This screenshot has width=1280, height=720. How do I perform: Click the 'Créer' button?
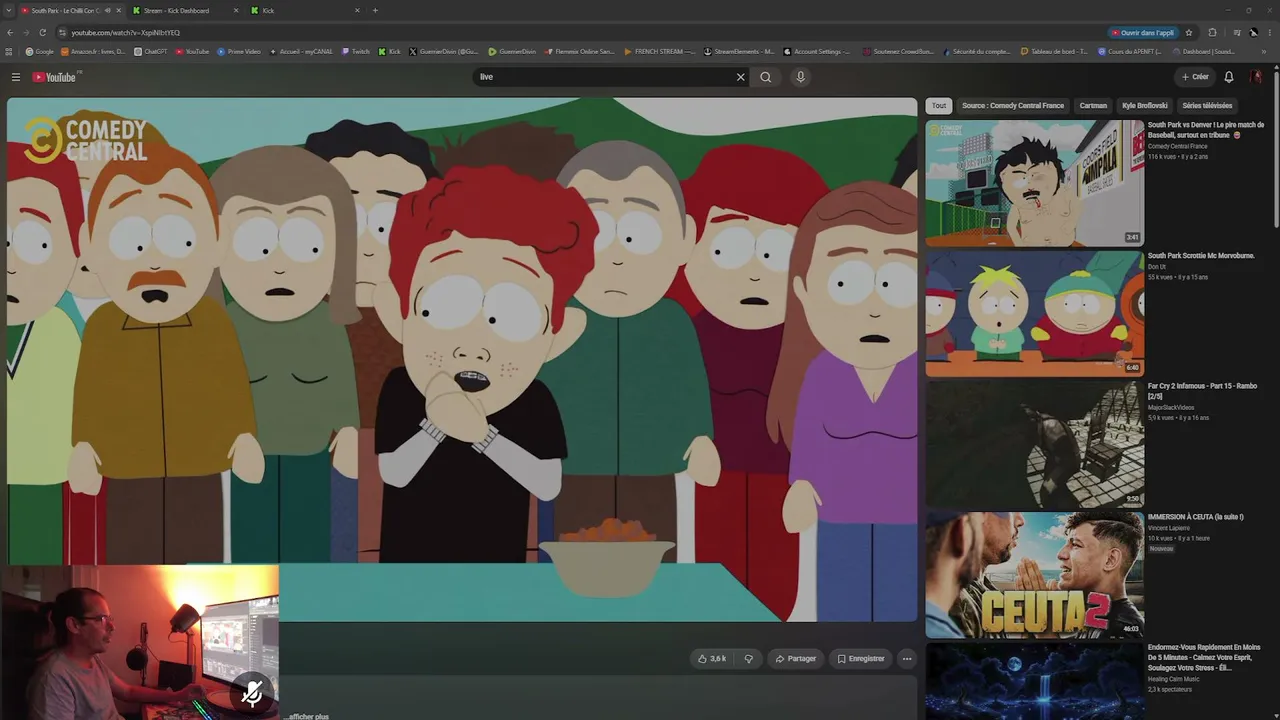pos(1195,77)
